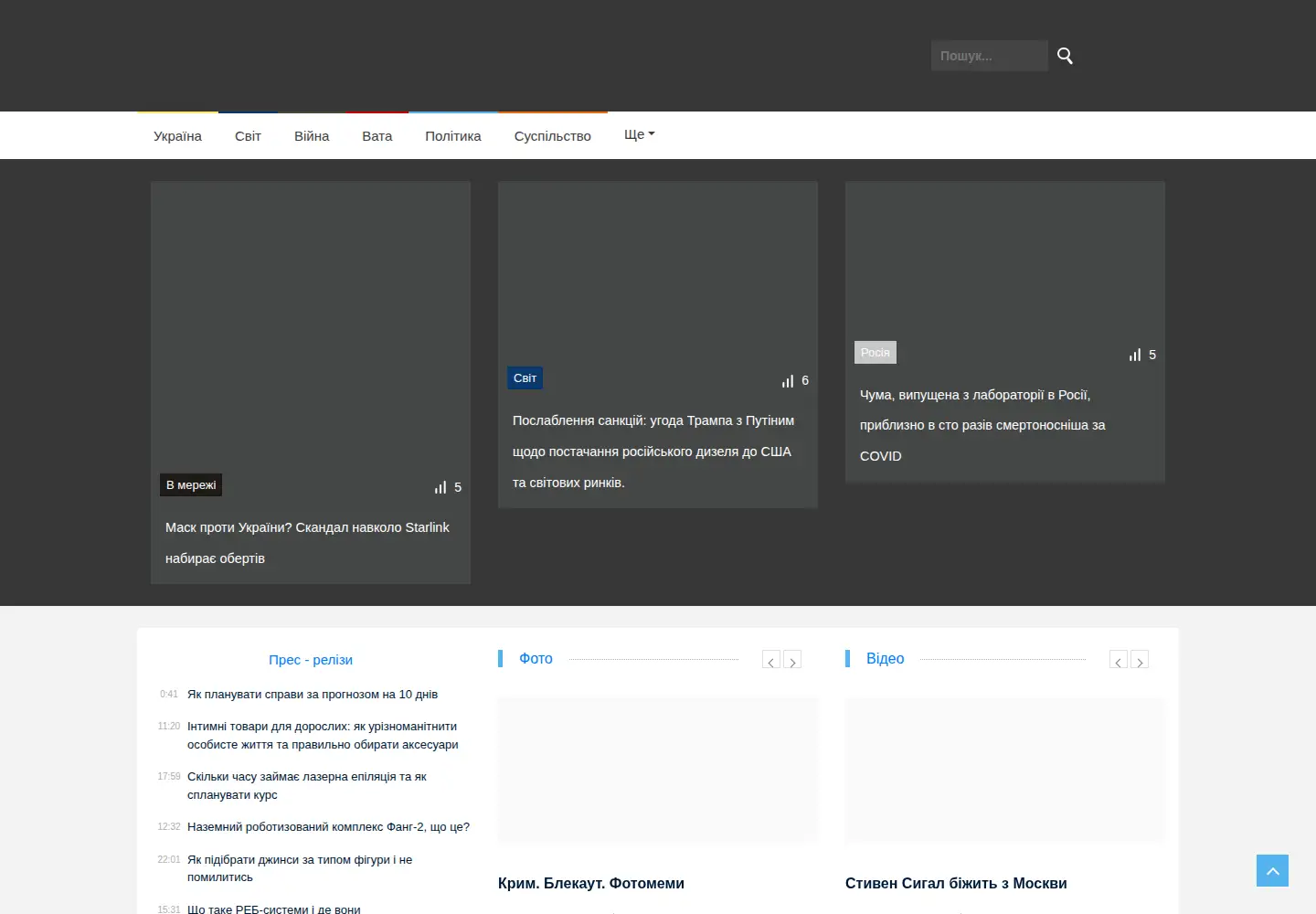Image resolution: width=1316 pixels, height=914 pixels.
Task: Click the view count 6 on diesel article
Action: tap(805, 381)
